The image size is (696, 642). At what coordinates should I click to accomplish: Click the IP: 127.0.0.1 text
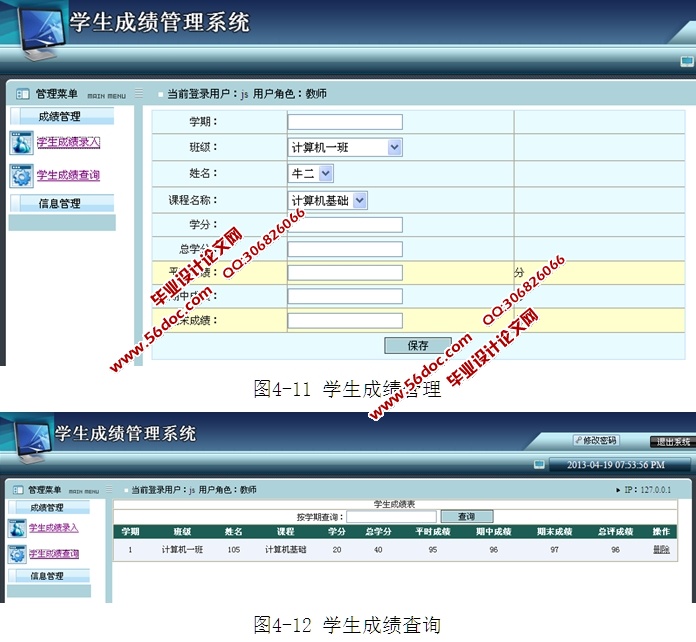coord(648,490)
